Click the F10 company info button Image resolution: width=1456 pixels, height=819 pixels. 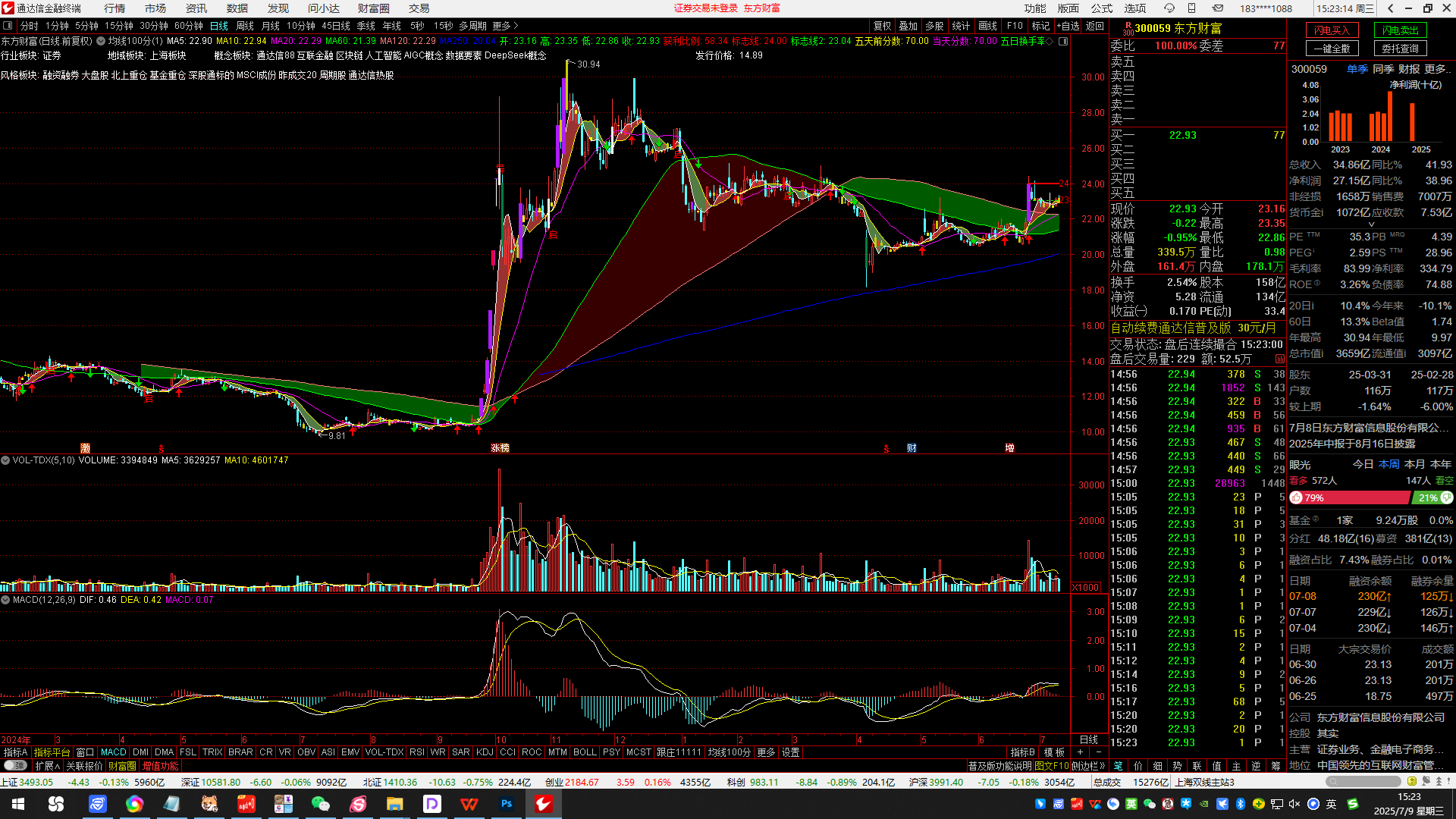(x=1015, y=26)
